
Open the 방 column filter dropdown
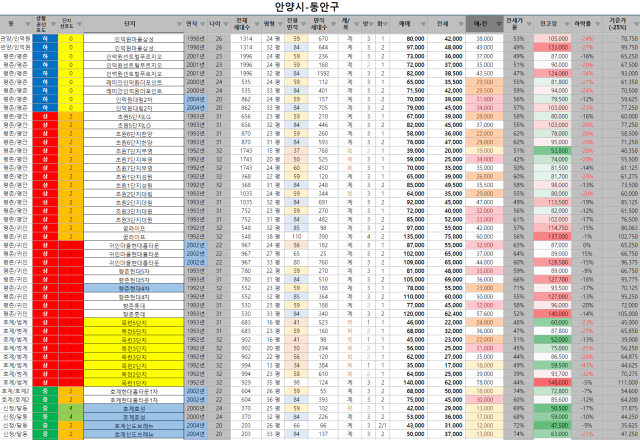click(x=371, y=24)
